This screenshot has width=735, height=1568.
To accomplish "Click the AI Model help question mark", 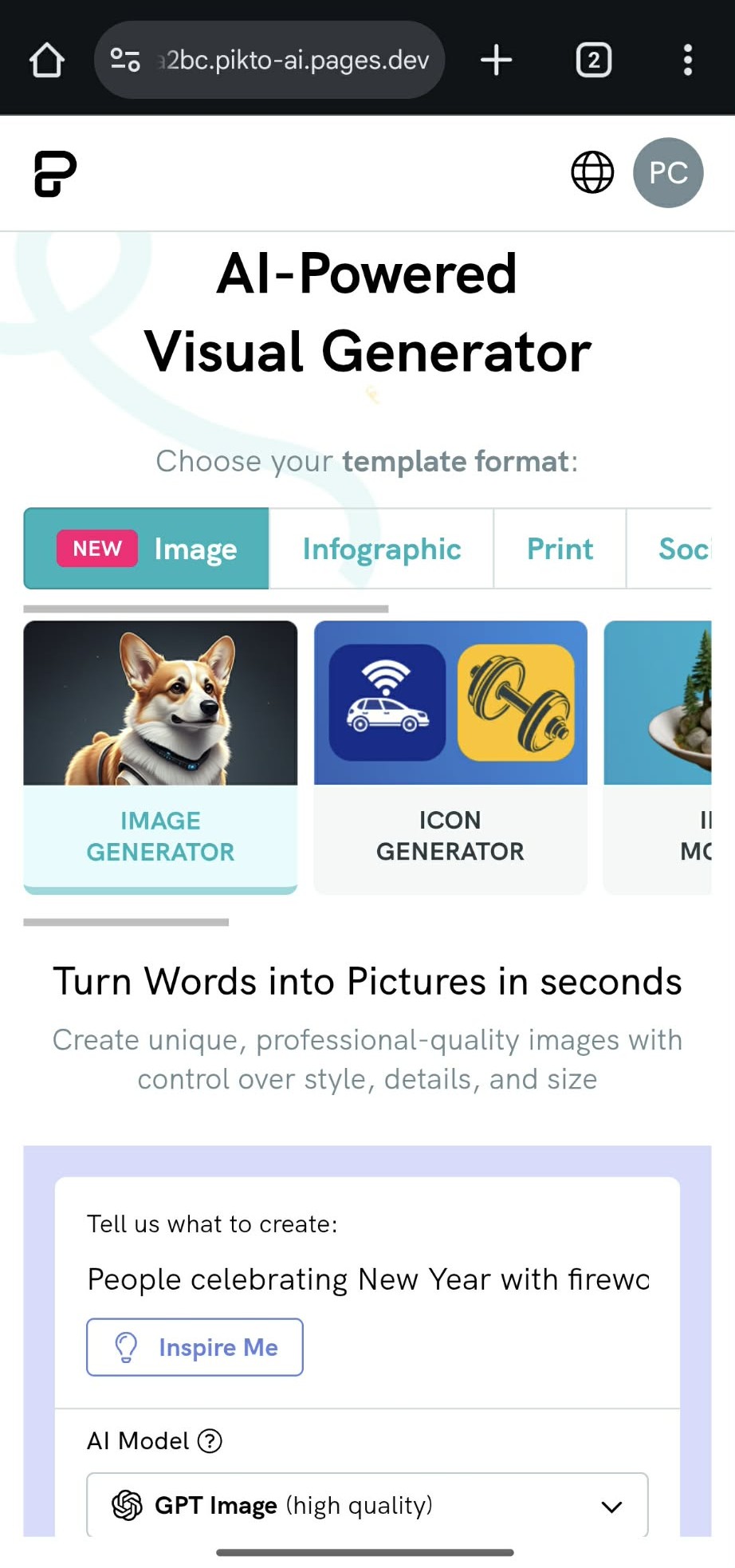I will (210, 1440).
